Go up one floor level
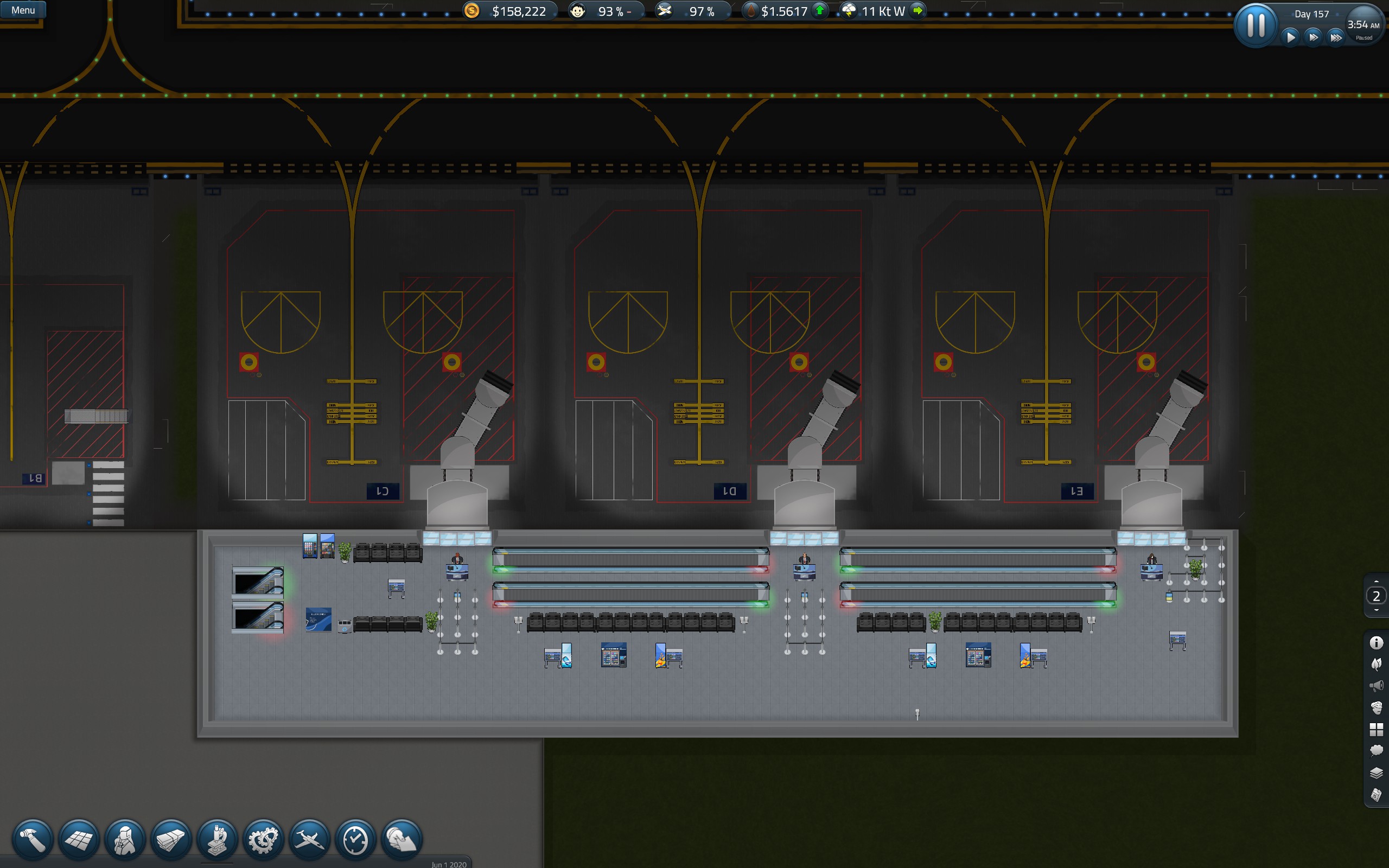 1376,582
